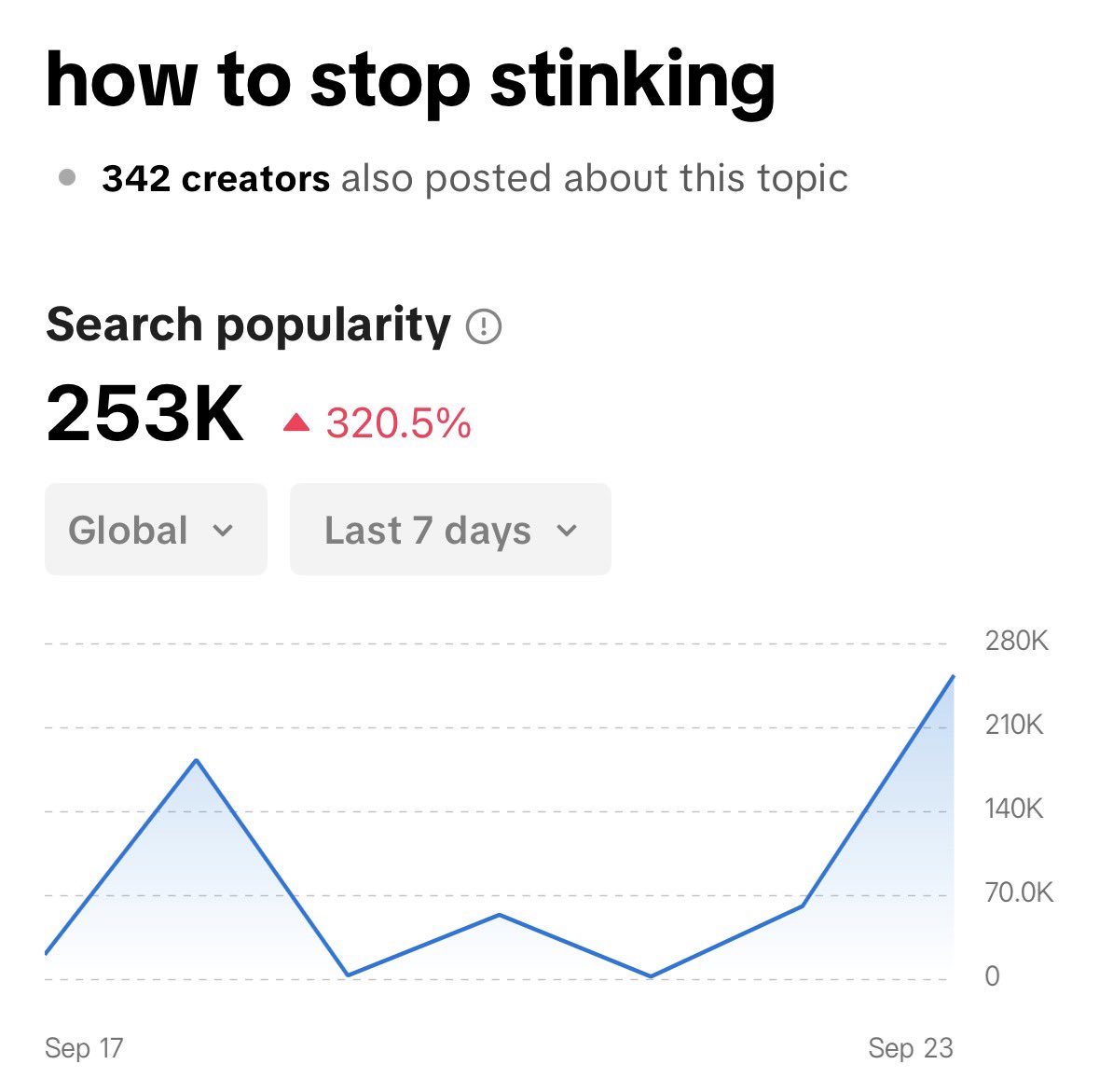Click the Search popularity info icon
Screen dimensions: 1099x1092
point(484,326)
